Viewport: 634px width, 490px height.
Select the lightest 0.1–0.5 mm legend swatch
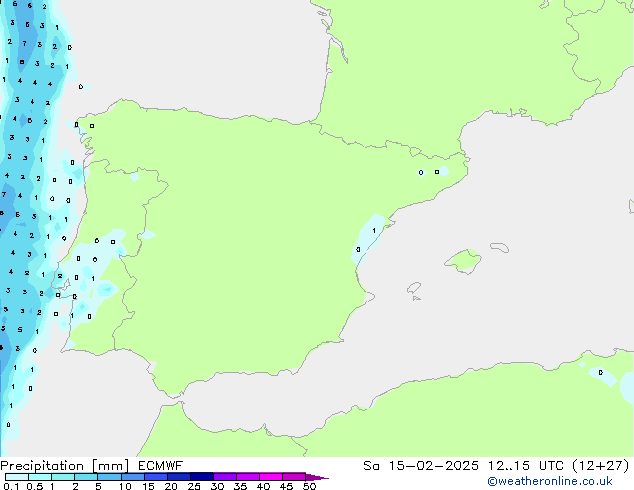(17, 477)
